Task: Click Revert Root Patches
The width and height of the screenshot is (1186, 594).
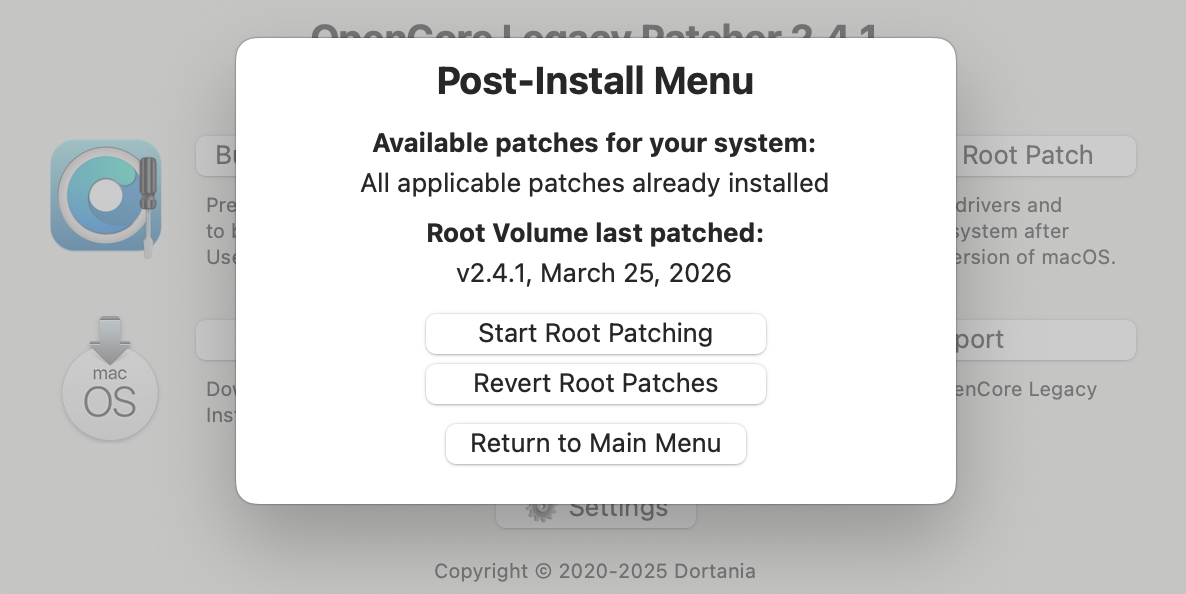Action: click(x=595, y=384)
